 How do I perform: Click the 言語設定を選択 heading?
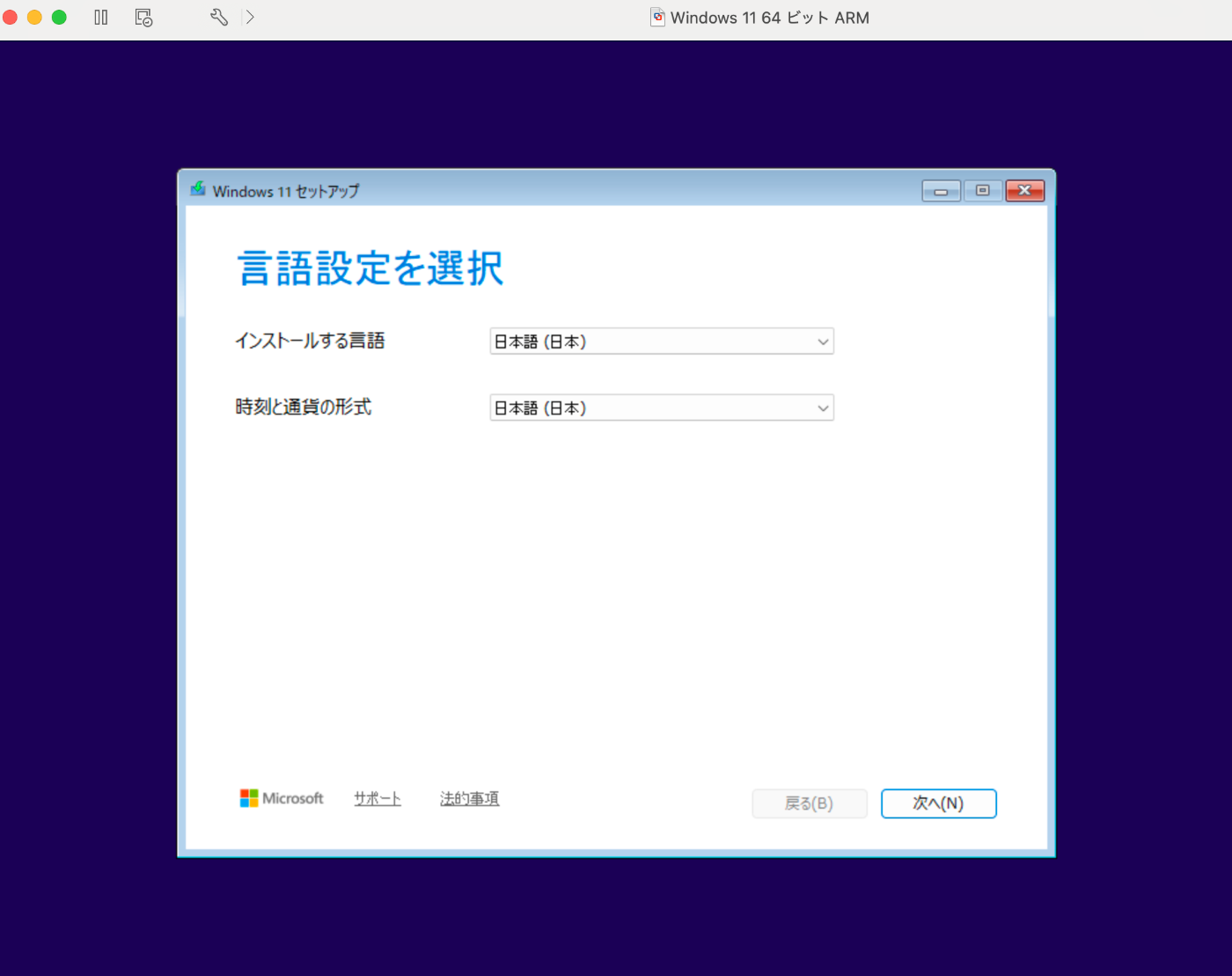(370, 268)
